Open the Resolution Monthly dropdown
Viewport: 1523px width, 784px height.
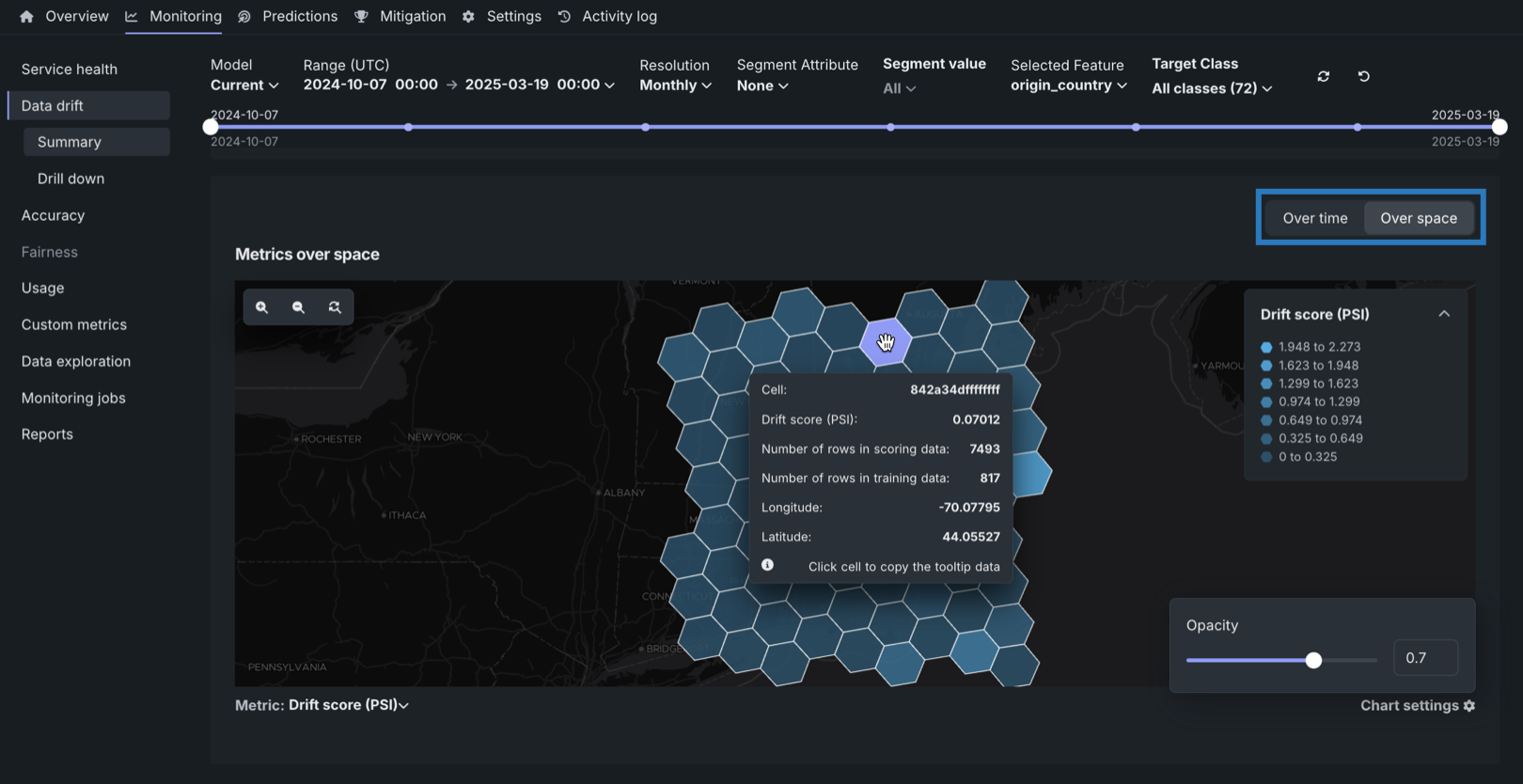[675, 86]
